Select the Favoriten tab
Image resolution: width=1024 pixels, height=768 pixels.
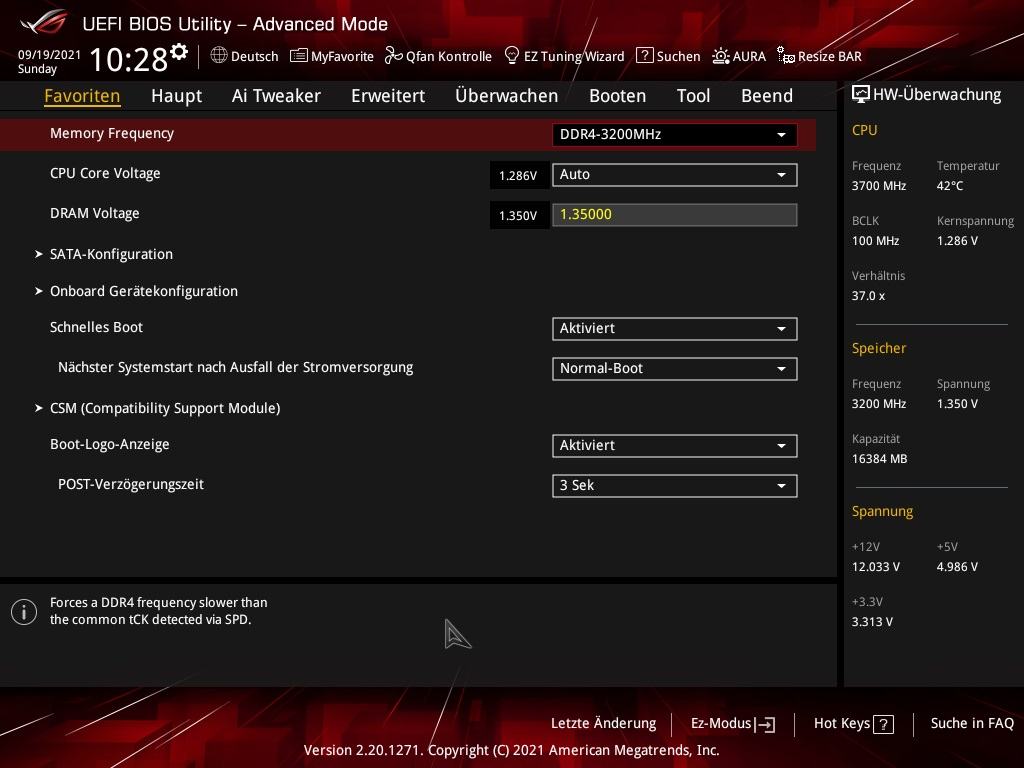point(82,96)
